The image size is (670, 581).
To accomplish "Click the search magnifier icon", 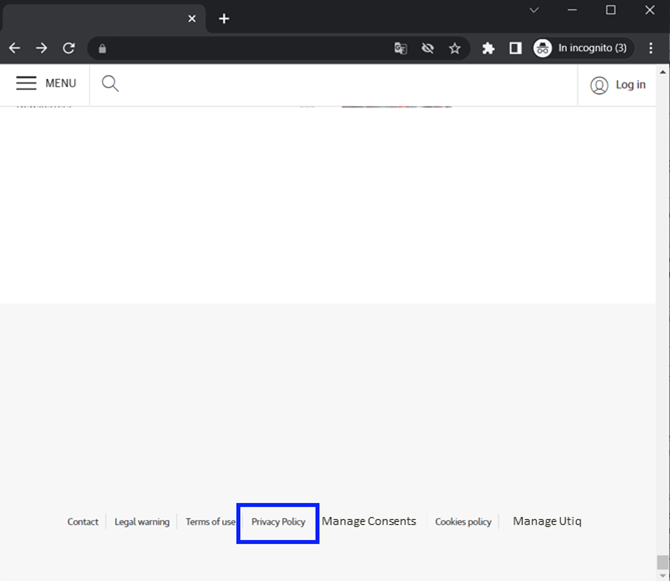I will pos(110,84).
